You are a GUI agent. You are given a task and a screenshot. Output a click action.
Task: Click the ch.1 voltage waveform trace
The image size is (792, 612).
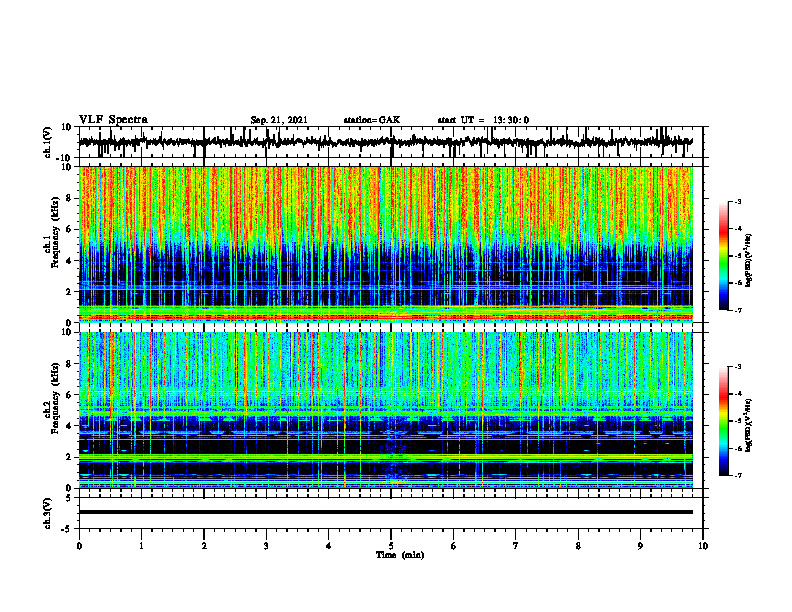(x=386, y=142)
